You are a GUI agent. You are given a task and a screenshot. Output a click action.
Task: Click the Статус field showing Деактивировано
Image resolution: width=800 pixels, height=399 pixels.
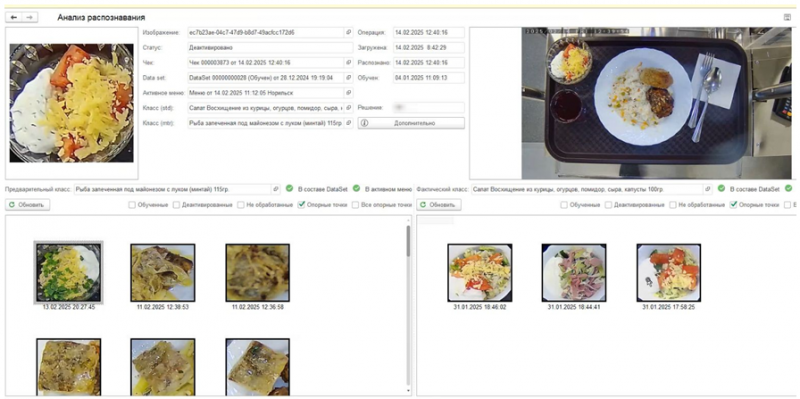click(x=270, y=47)
